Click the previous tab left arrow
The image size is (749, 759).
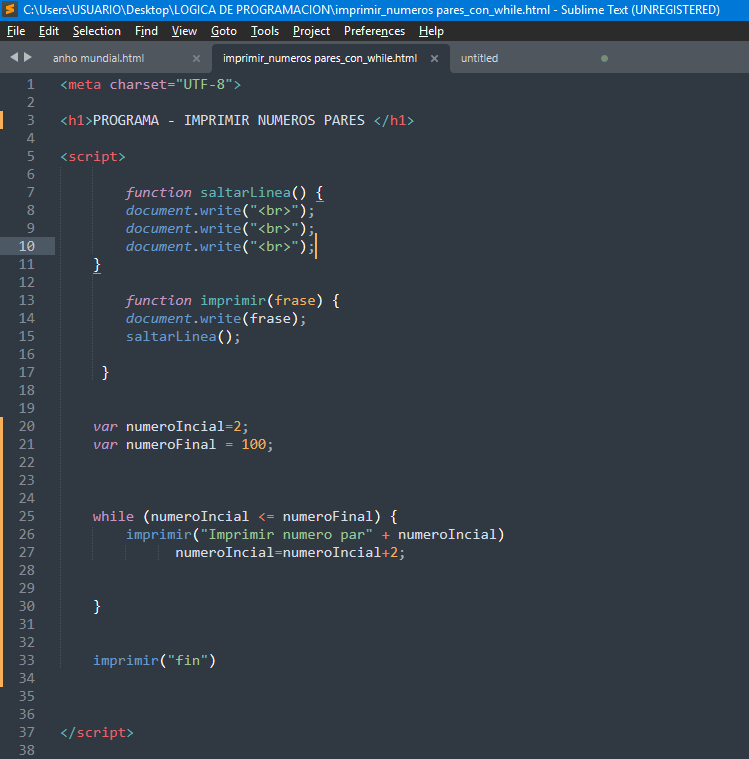(14, 57)
